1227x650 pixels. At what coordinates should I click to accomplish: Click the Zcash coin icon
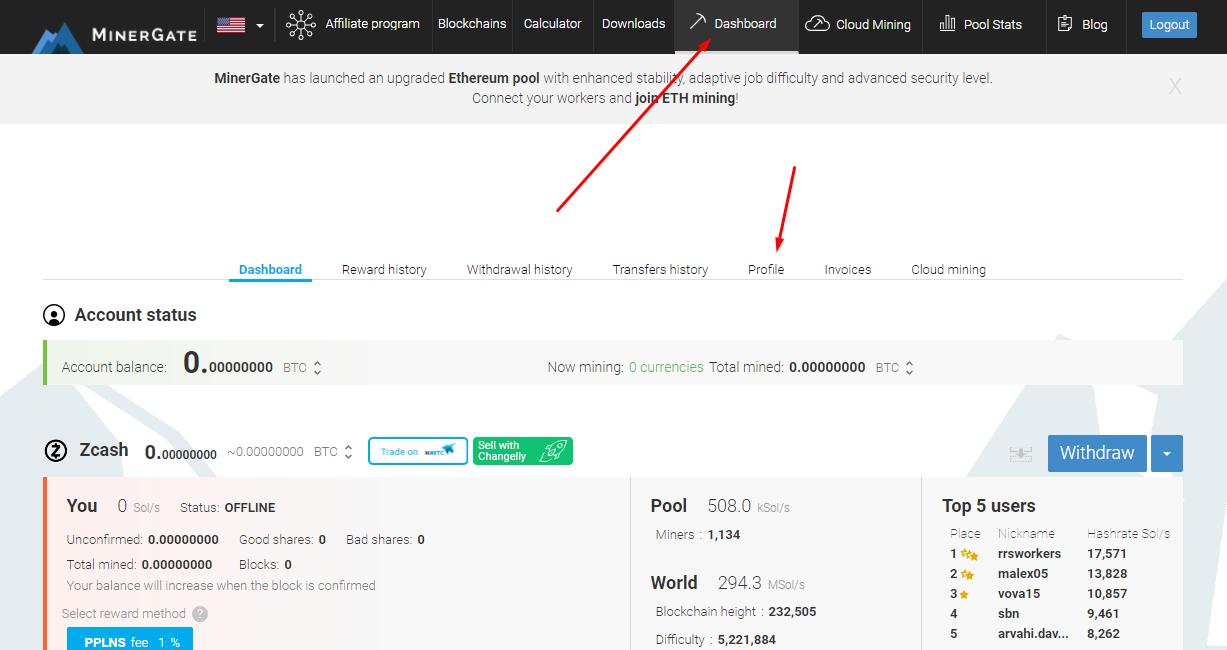coord(56,450)
